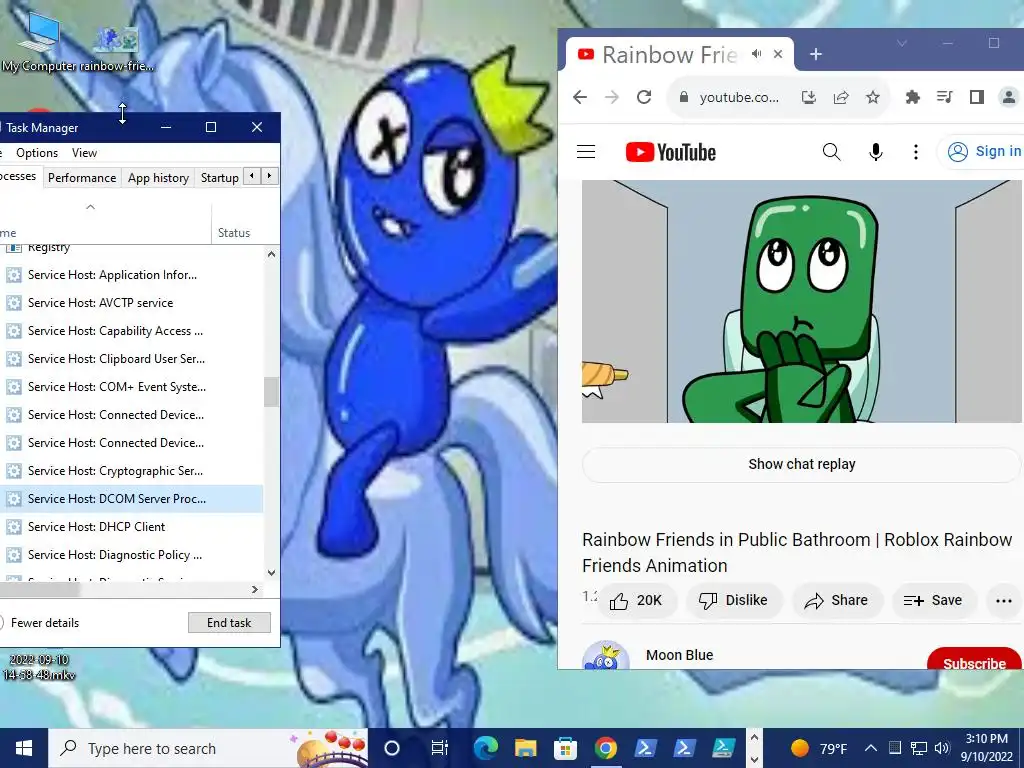Click the YouTube logo
1024x768 pixels.
click(671, 152)
